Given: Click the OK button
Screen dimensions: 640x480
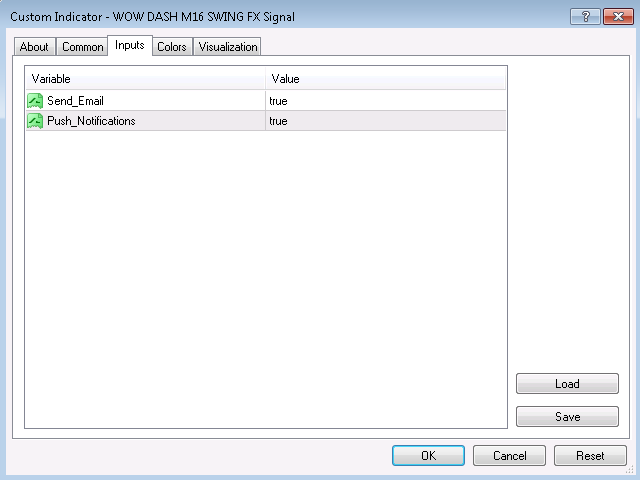Looking at the screenshot, I should pos(428,456).
